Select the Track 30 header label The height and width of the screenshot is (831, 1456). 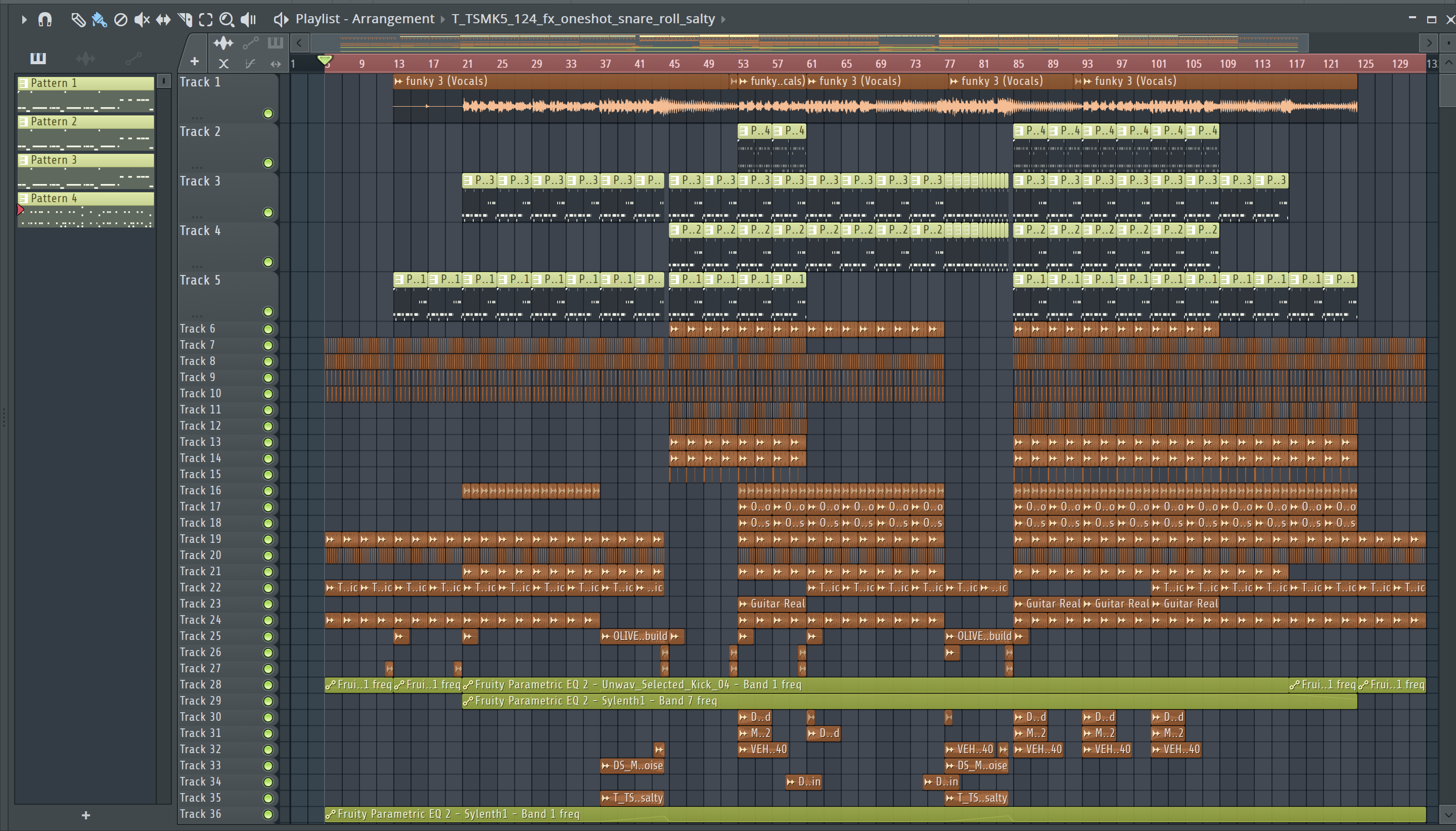200,717
